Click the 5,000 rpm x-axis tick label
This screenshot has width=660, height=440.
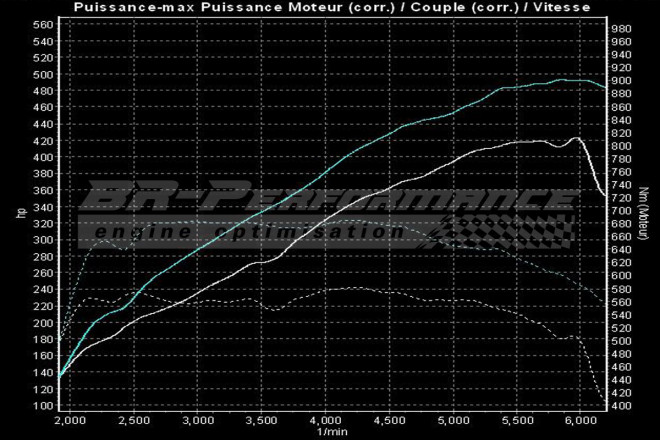pos(454,420)
